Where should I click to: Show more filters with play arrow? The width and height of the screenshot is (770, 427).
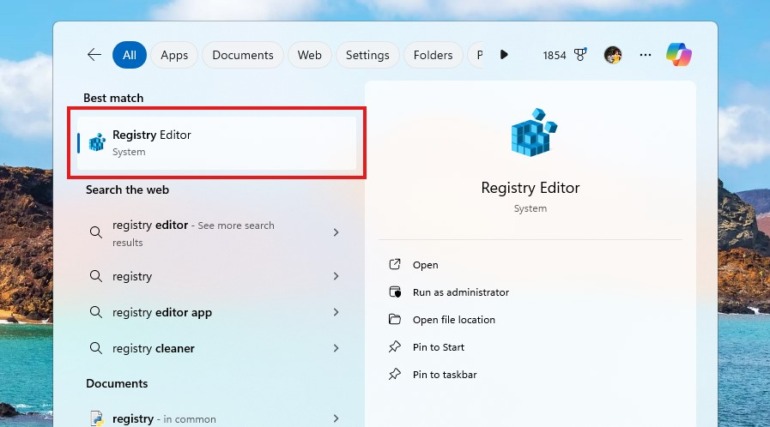coord(504,54)
